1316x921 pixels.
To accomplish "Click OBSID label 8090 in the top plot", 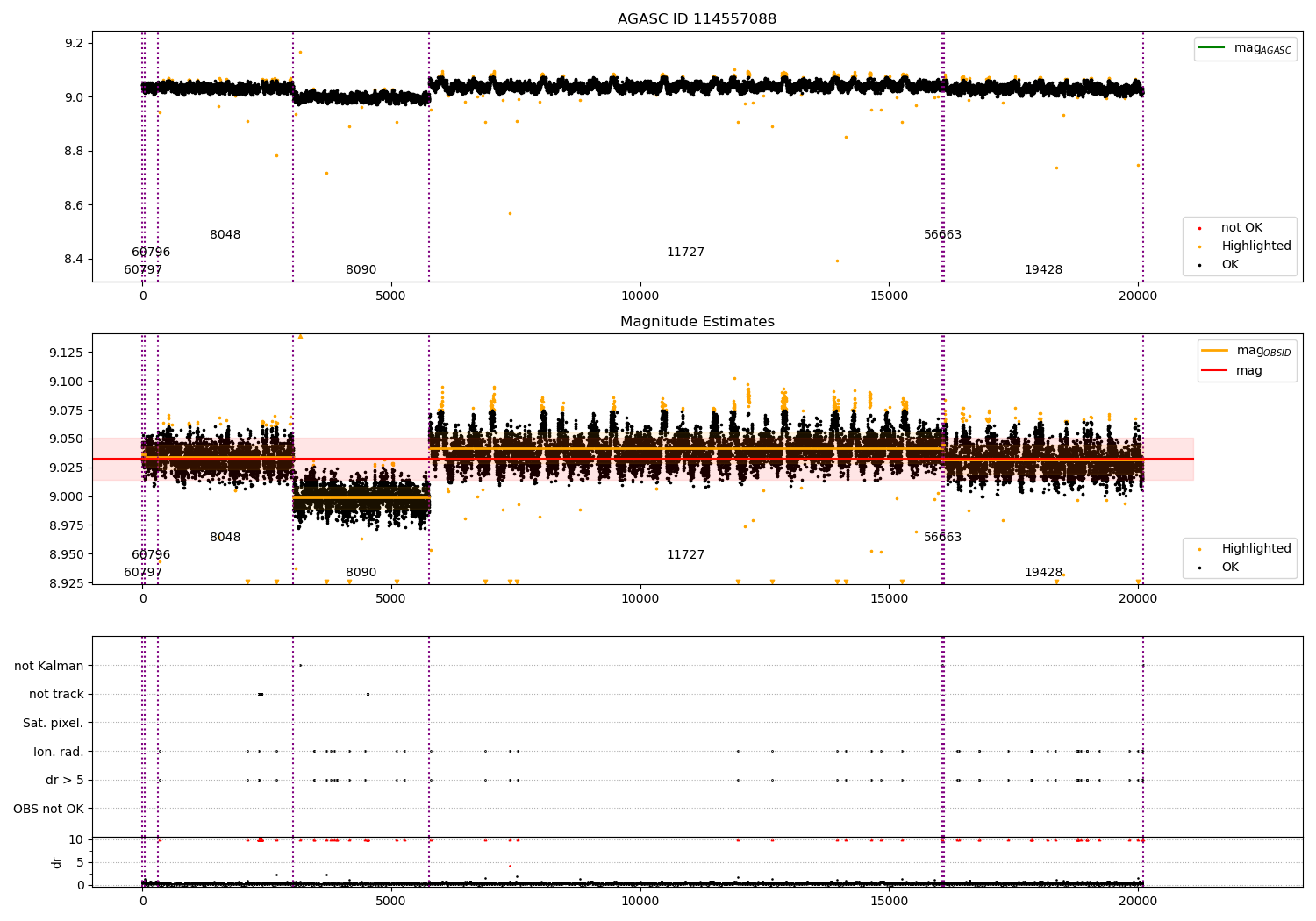I will click(x=361, y=270).
